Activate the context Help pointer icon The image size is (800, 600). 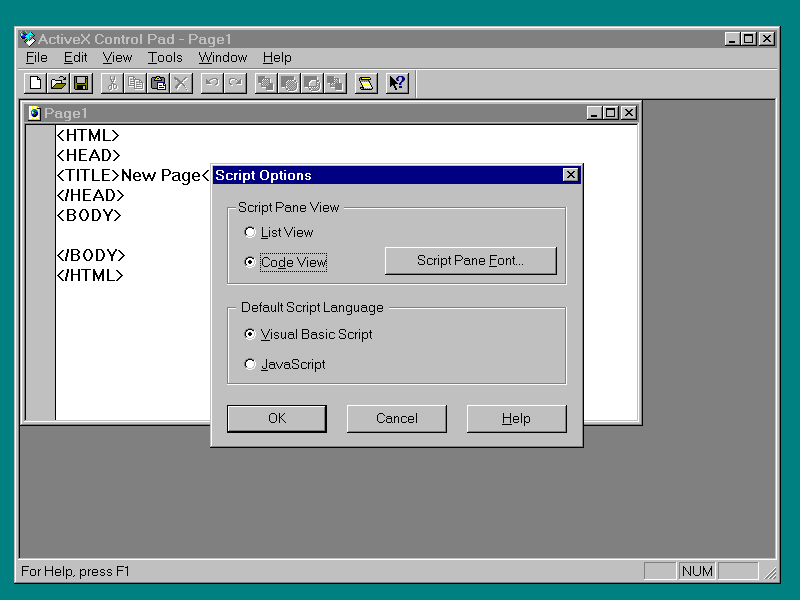(x=397, y=83)
